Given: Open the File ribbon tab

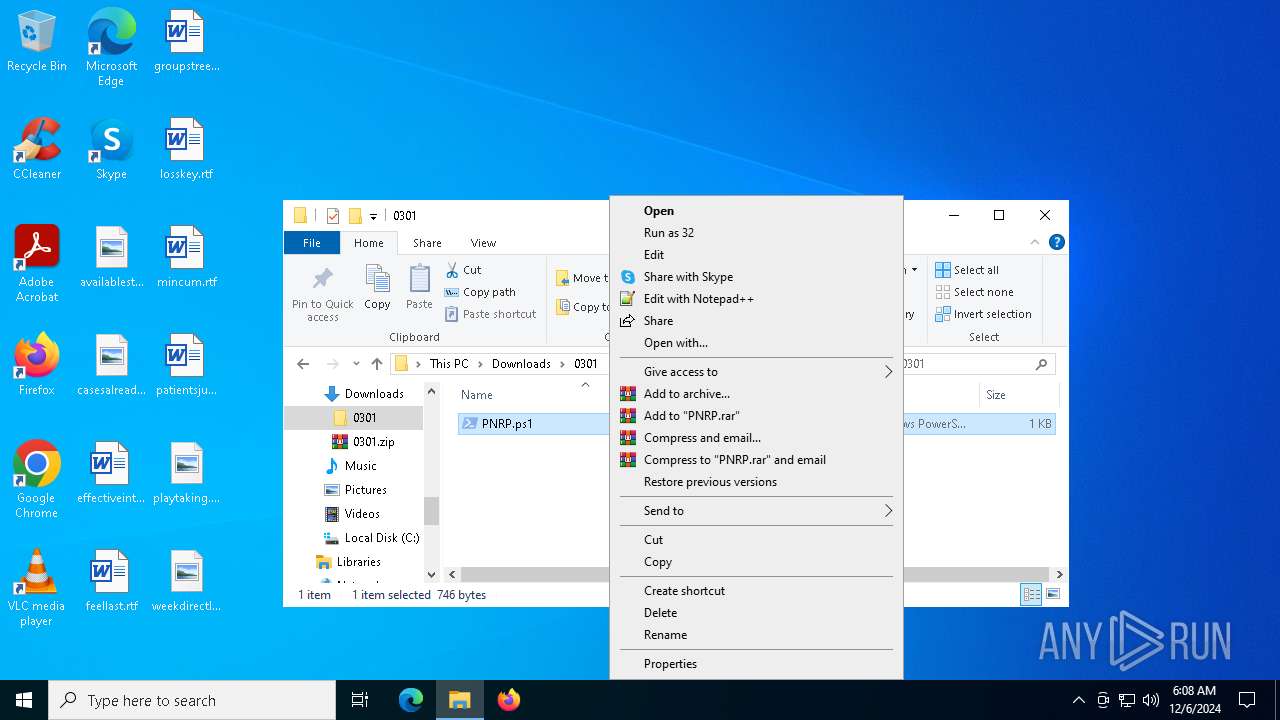Looking at the screenshot, I should click(312, 243).
